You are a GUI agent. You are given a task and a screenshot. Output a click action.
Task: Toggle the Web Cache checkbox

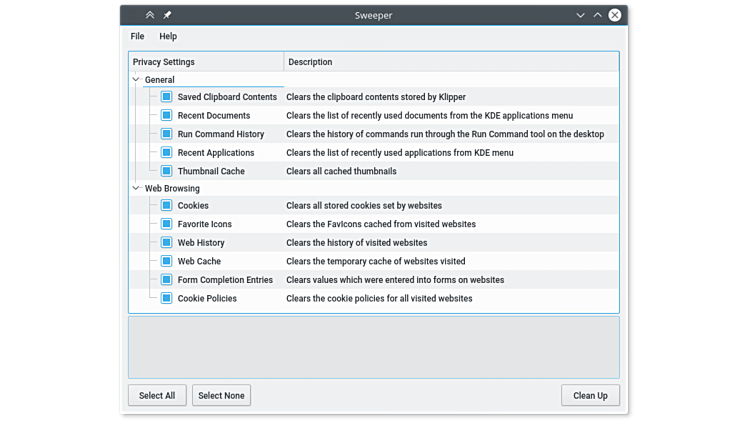pyautogui.click(x=167, y=261)
